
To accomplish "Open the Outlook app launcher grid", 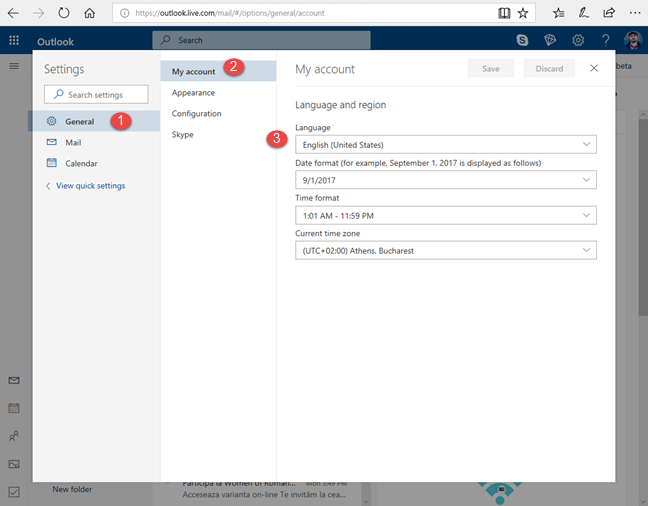I will pos(14,40).
